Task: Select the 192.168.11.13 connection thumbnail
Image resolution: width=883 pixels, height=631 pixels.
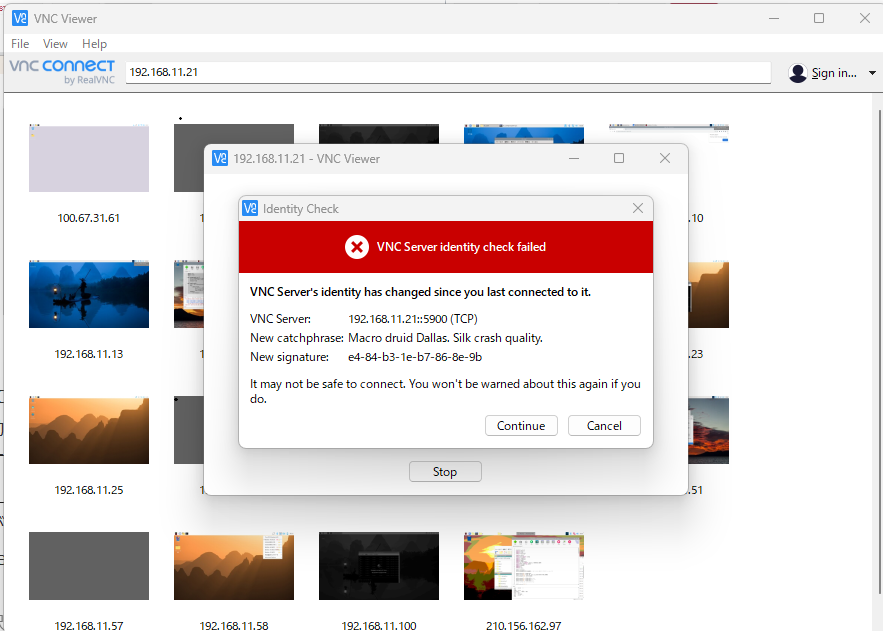Action: [89, 294]
